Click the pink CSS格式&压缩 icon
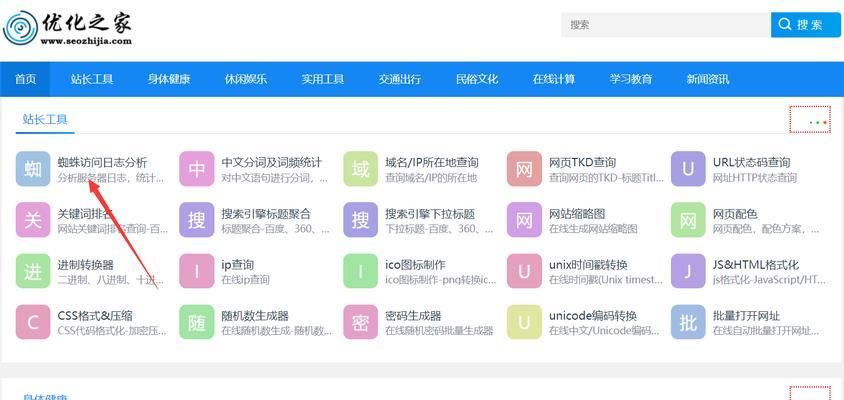This screenshot has width=844, height=400. pos(33,322)
